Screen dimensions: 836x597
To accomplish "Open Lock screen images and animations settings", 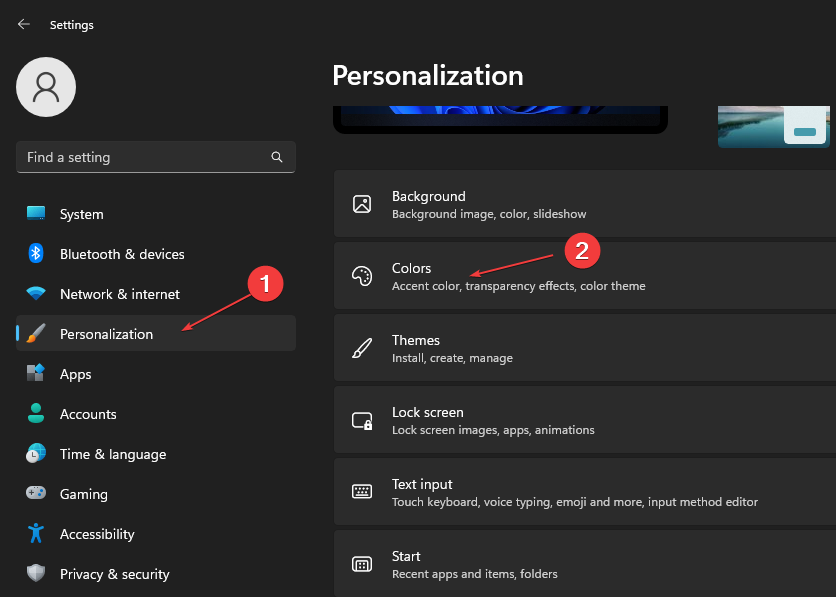I will [500, 420].
